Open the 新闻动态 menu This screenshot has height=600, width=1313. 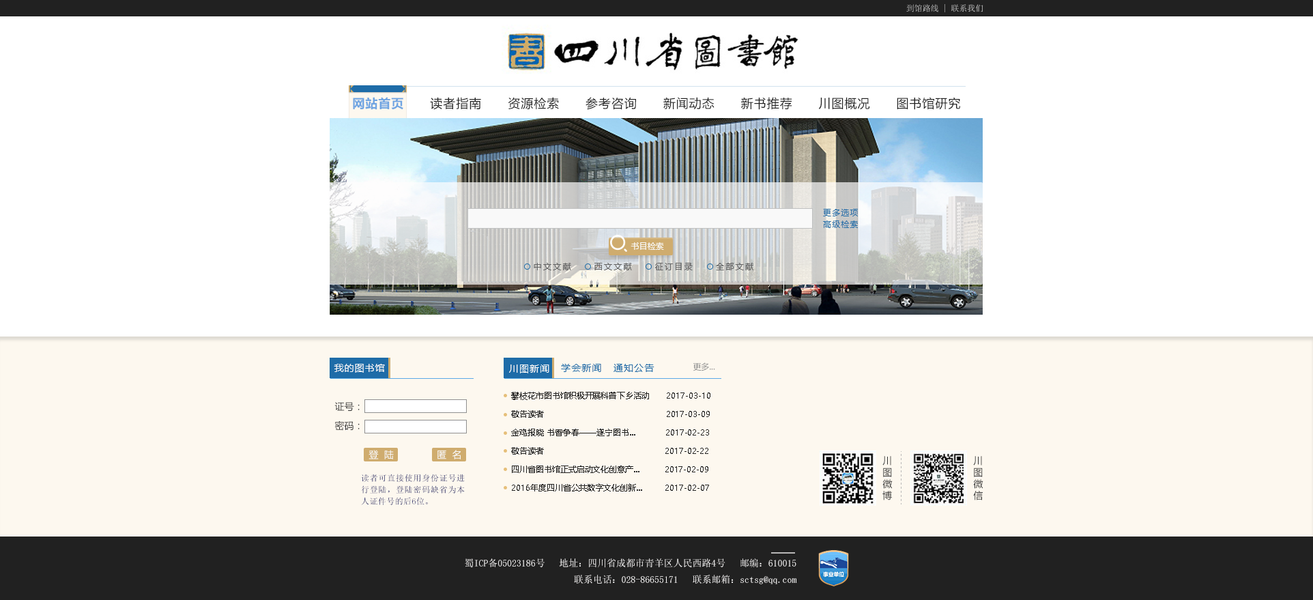tap(689, 103)
